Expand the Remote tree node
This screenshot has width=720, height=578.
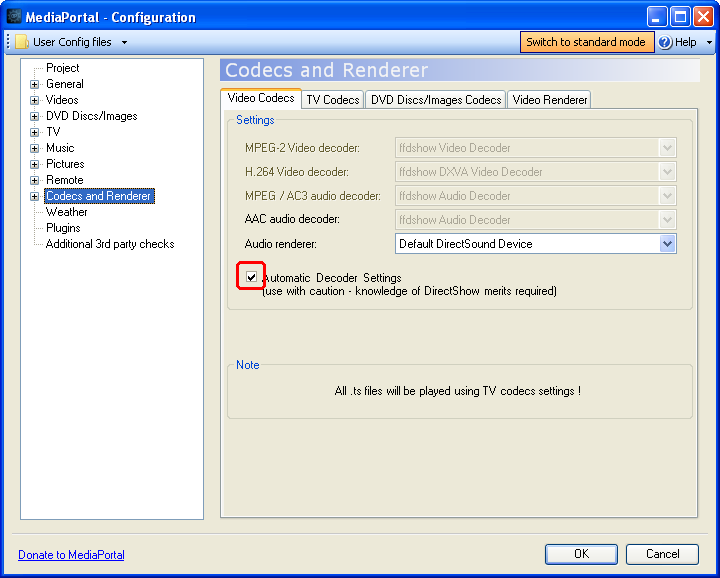(x=34, y=181)
